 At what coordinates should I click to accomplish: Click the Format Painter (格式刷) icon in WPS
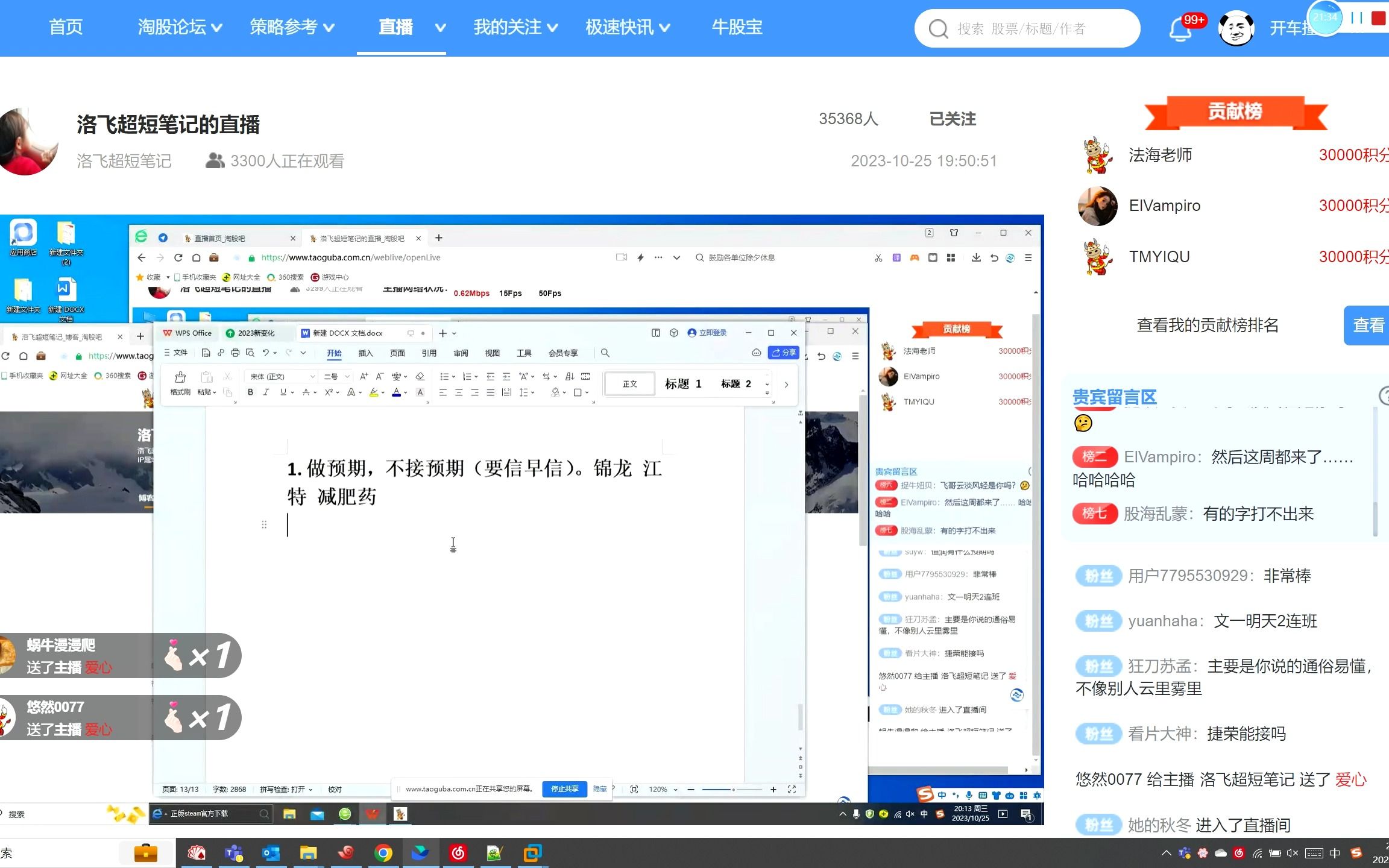click(x=180, y=378)
